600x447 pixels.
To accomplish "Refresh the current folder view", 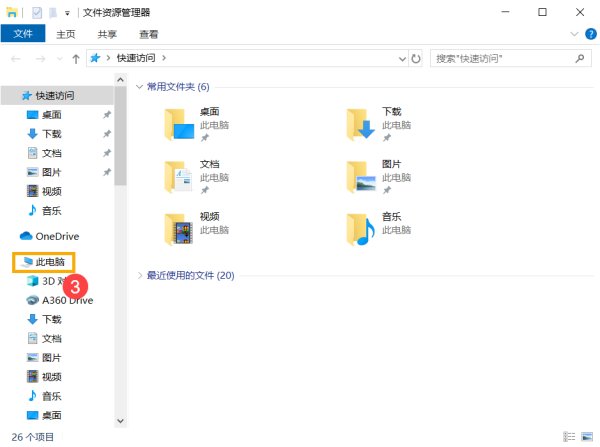I will (x=416, y=59).
